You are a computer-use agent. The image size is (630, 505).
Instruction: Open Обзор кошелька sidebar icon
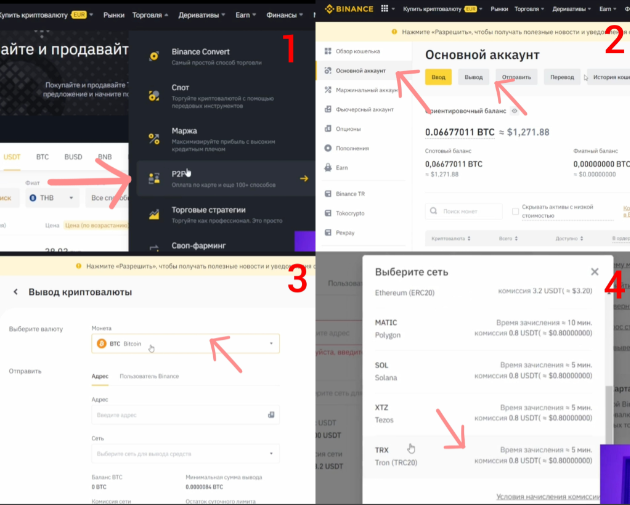pos(328,51)
